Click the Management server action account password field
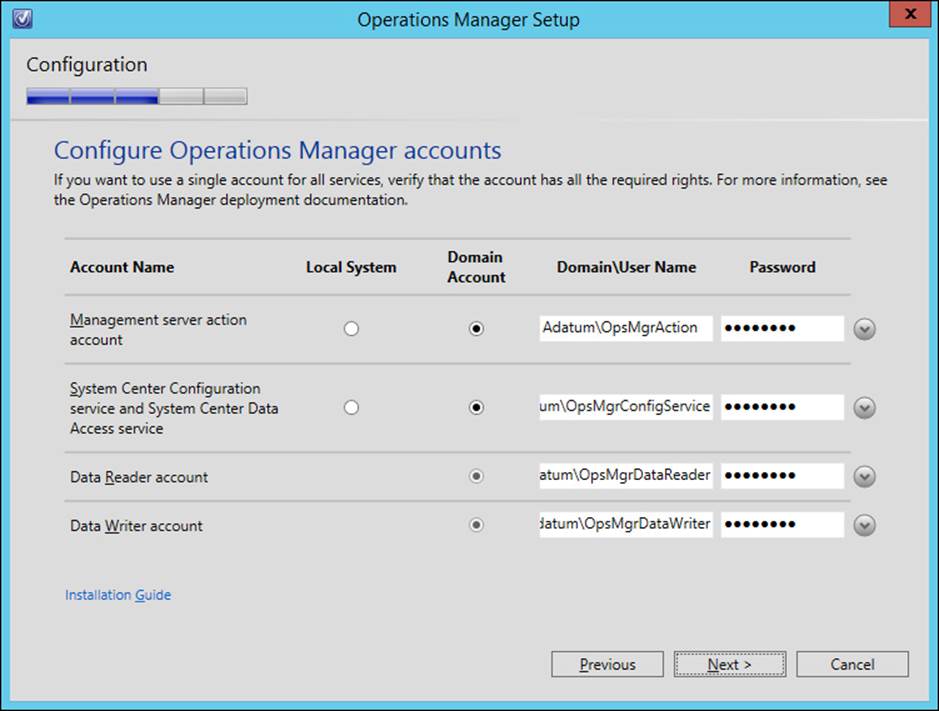This screenshot has width=939, height=711. (782, 328)
